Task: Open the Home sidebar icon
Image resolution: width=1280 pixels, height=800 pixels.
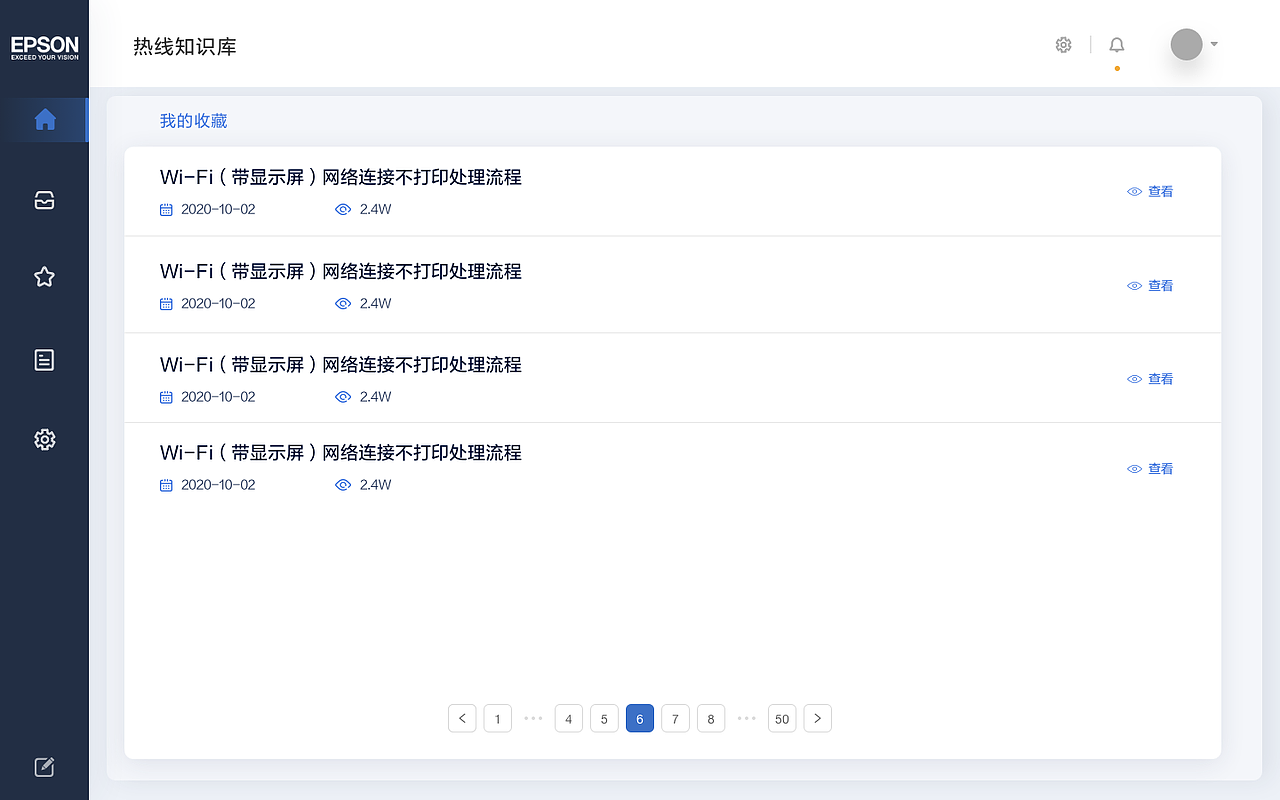Action: pos(45,120)
